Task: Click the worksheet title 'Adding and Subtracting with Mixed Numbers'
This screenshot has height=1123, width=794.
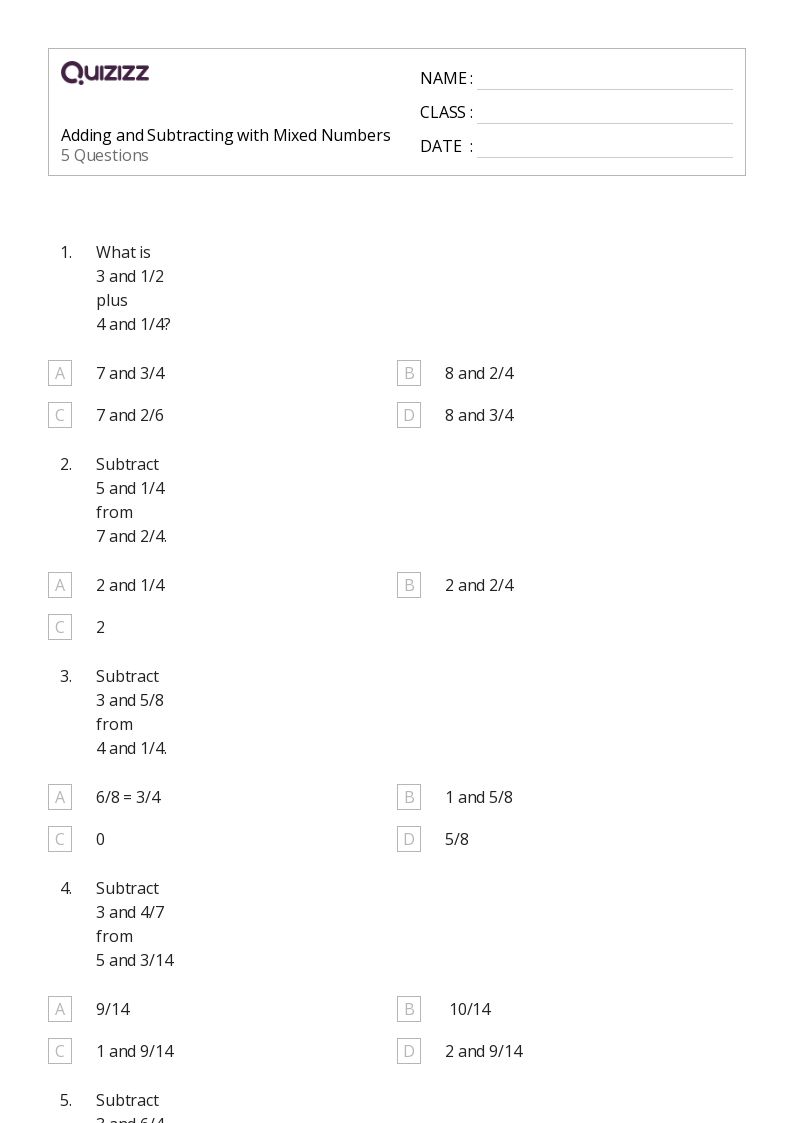Action: (x=226, y=135)
